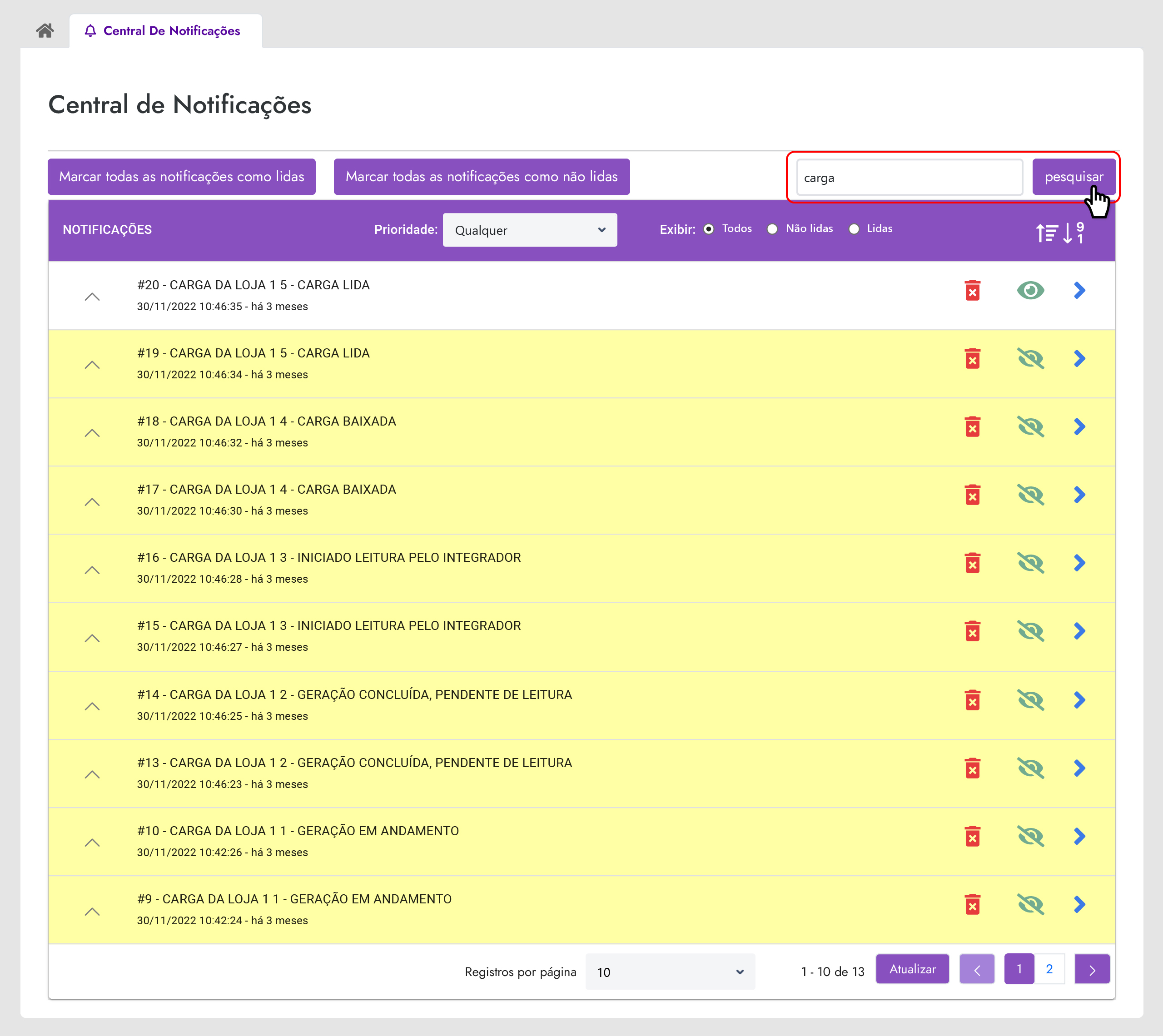This screenshot has height=1036, width=1163.
Task: Select the 'Não lidas' radio button
Action: [772, 229]
